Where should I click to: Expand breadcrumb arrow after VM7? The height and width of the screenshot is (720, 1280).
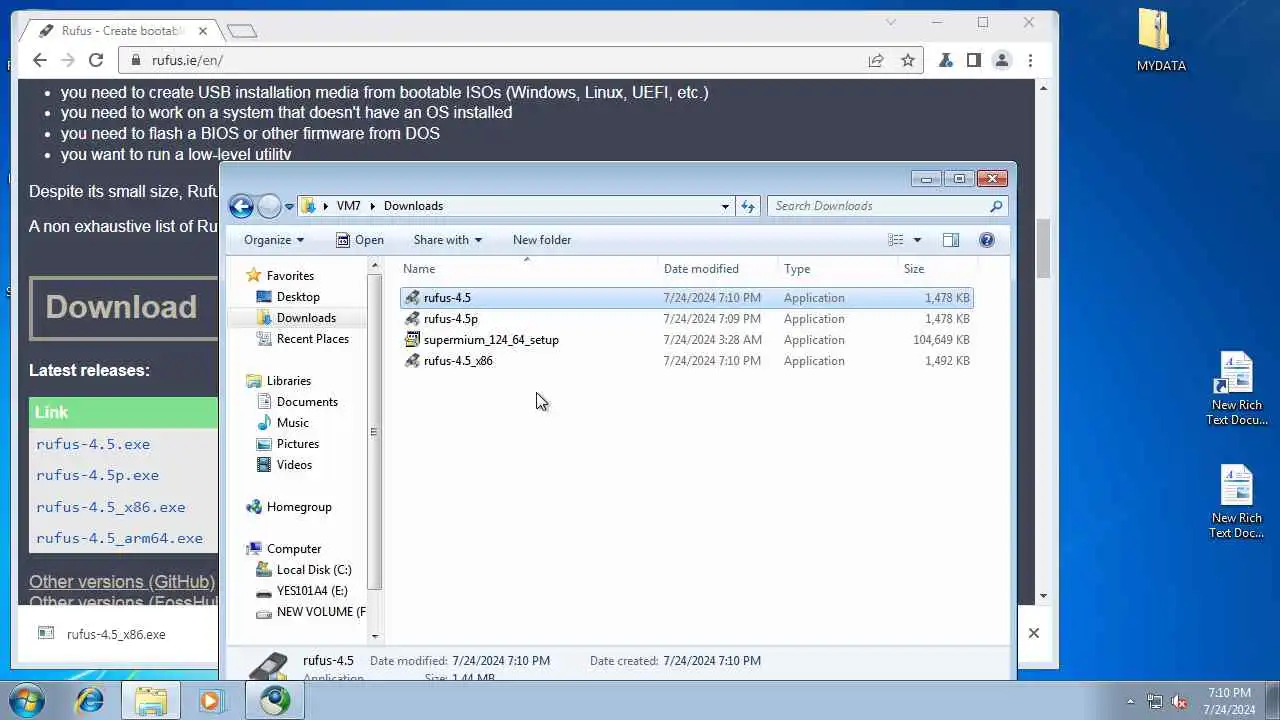(x=372, y=206)
